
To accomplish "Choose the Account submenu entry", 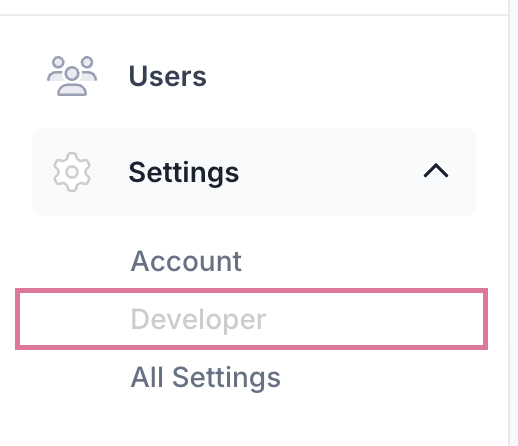I will pos(186,261).
